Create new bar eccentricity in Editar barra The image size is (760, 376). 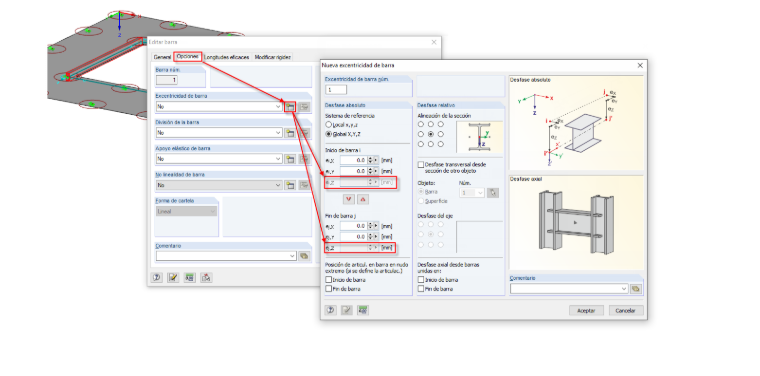290,107
